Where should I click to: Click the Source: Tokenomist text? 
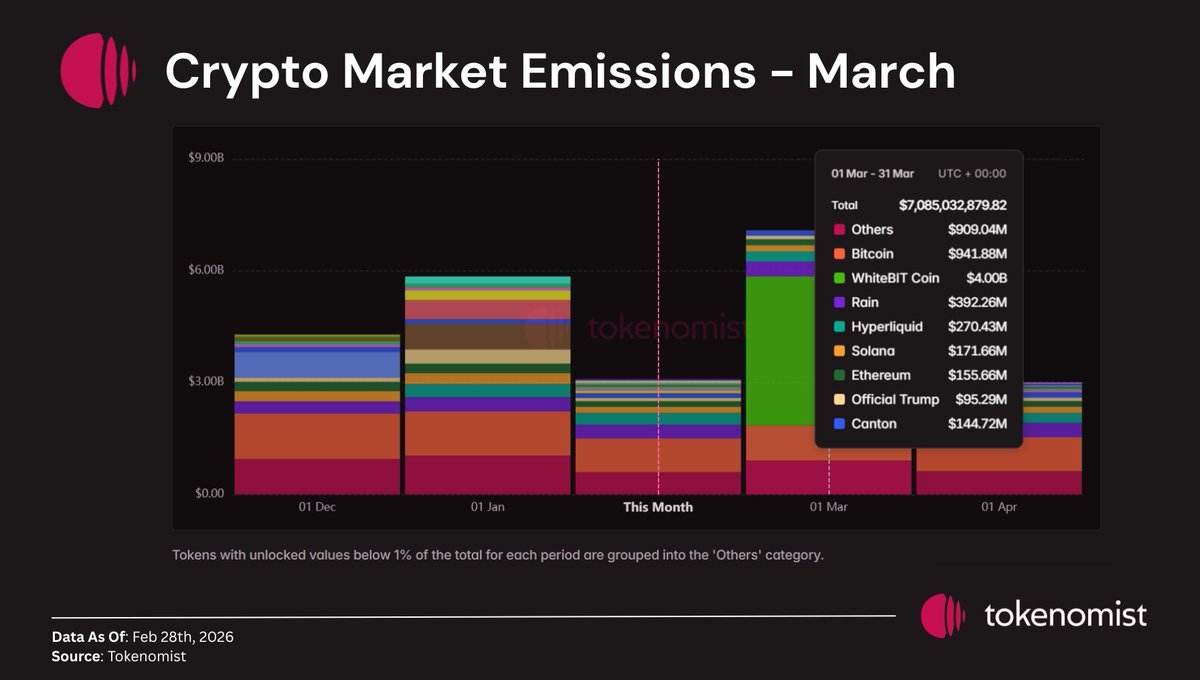coord(119,656)
